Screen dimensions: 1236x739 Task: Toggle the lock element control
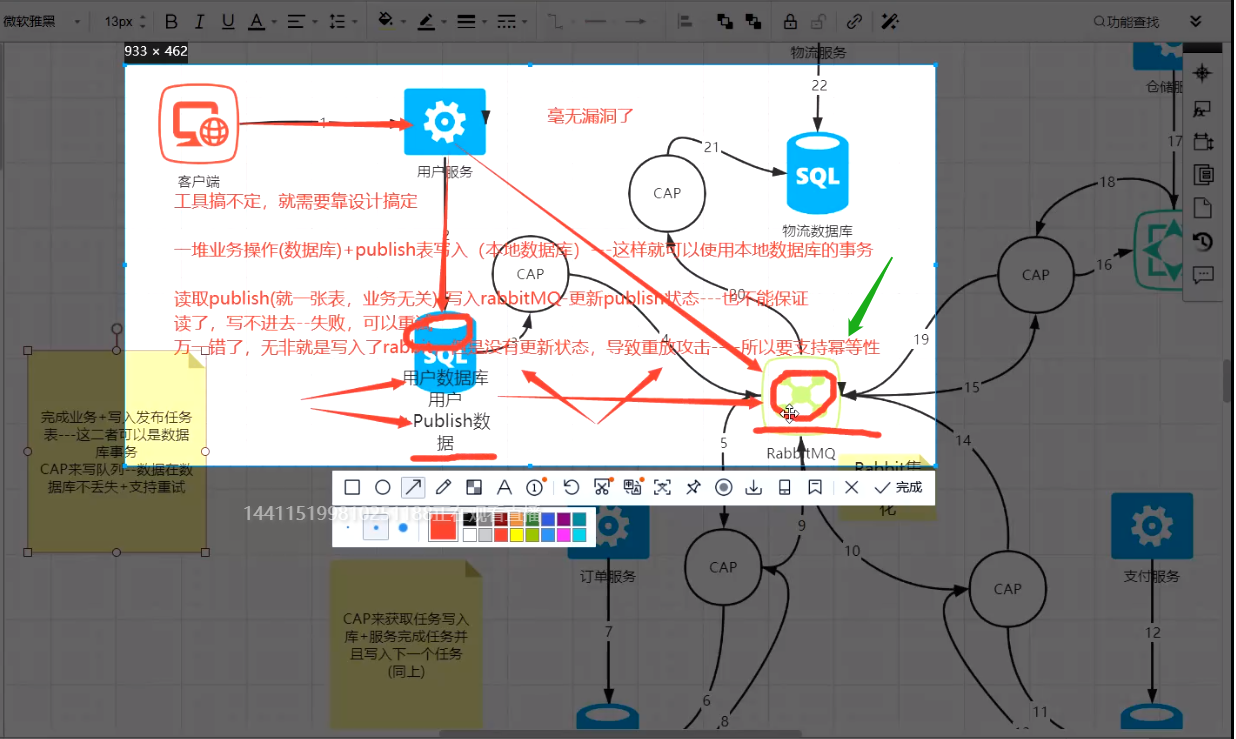792,20
